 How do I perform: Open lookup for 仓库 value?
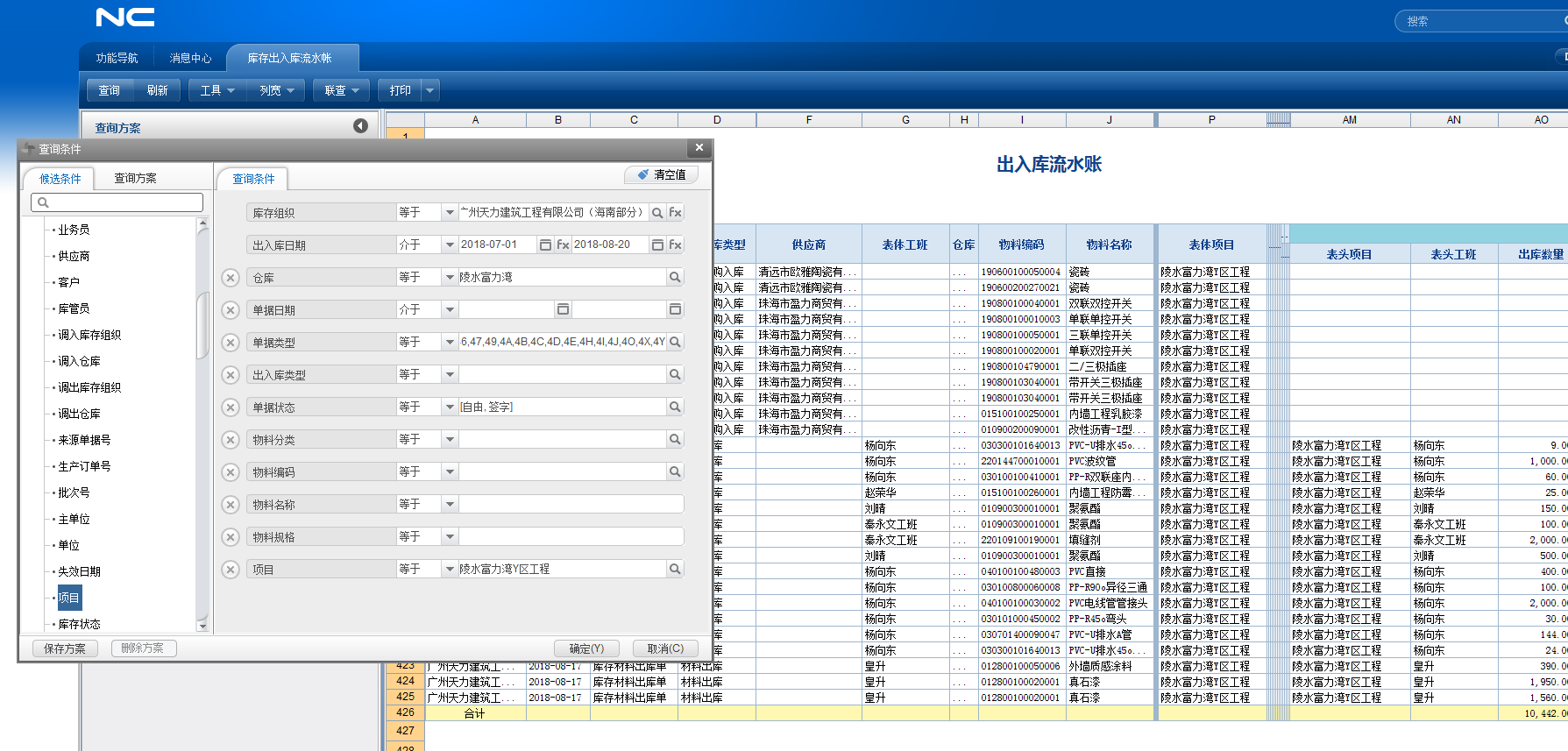pyautogui.click(x=675, y=277)
